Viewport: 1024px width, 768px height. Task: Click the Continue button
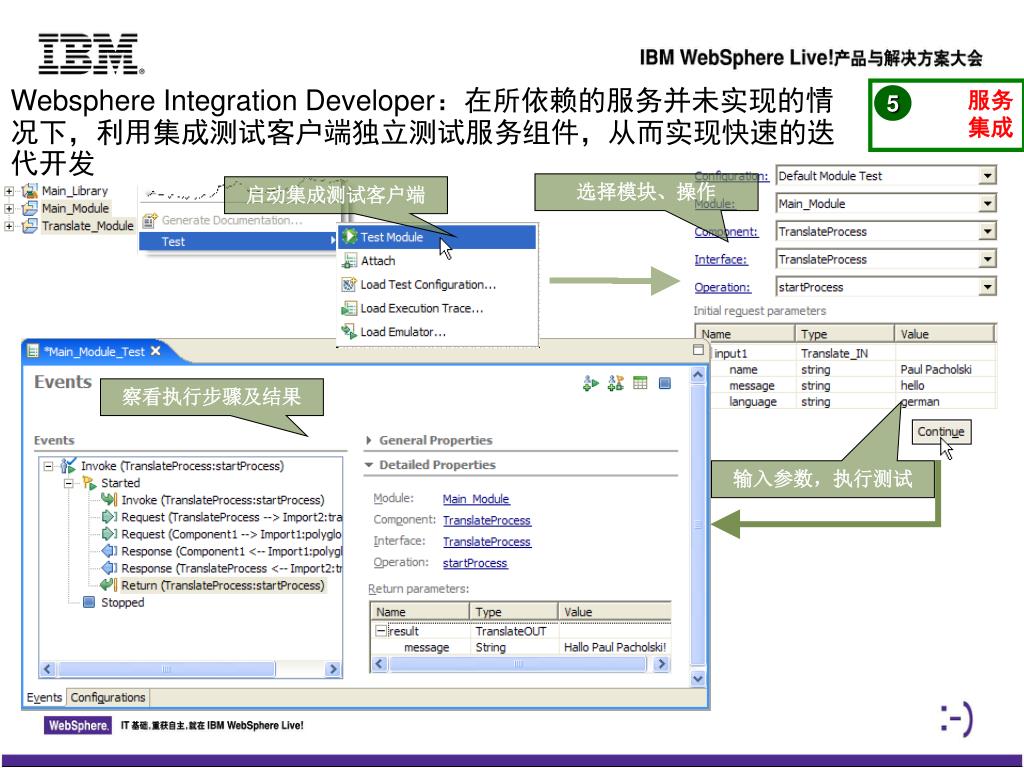(941, 432)
